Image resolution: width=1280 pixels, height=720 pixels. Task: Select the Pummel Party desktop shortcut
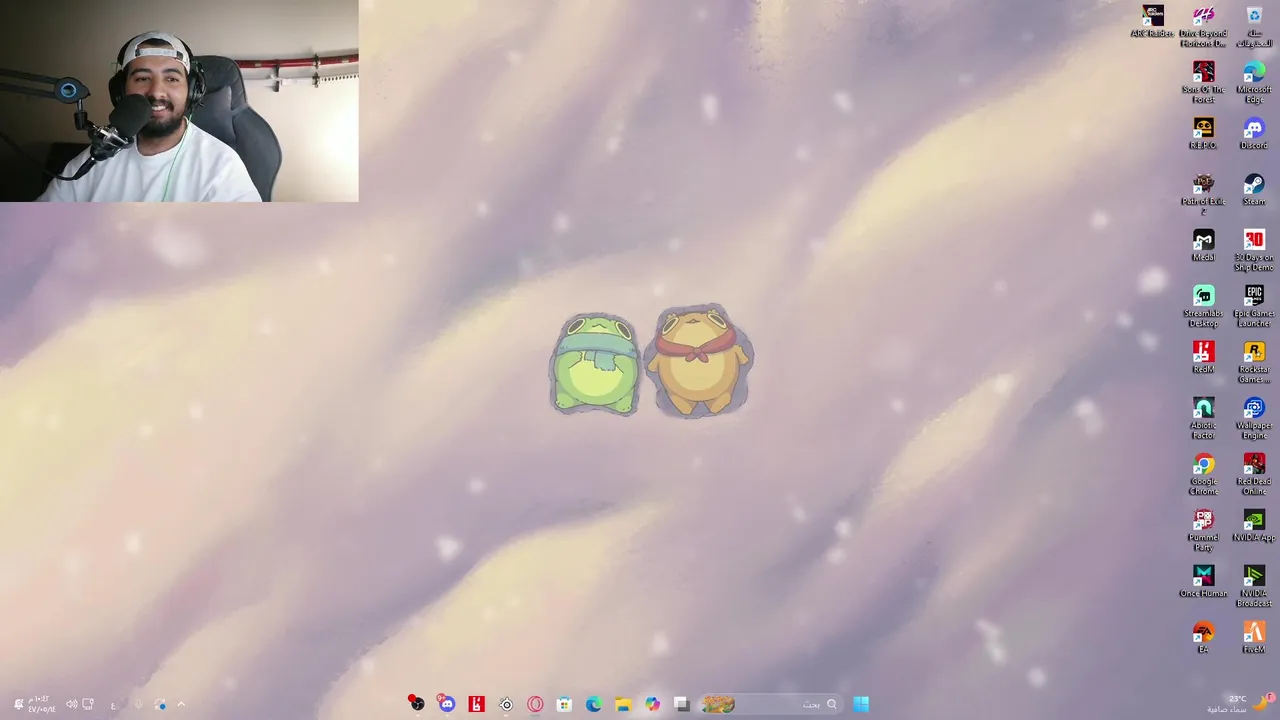(1203, 530)
